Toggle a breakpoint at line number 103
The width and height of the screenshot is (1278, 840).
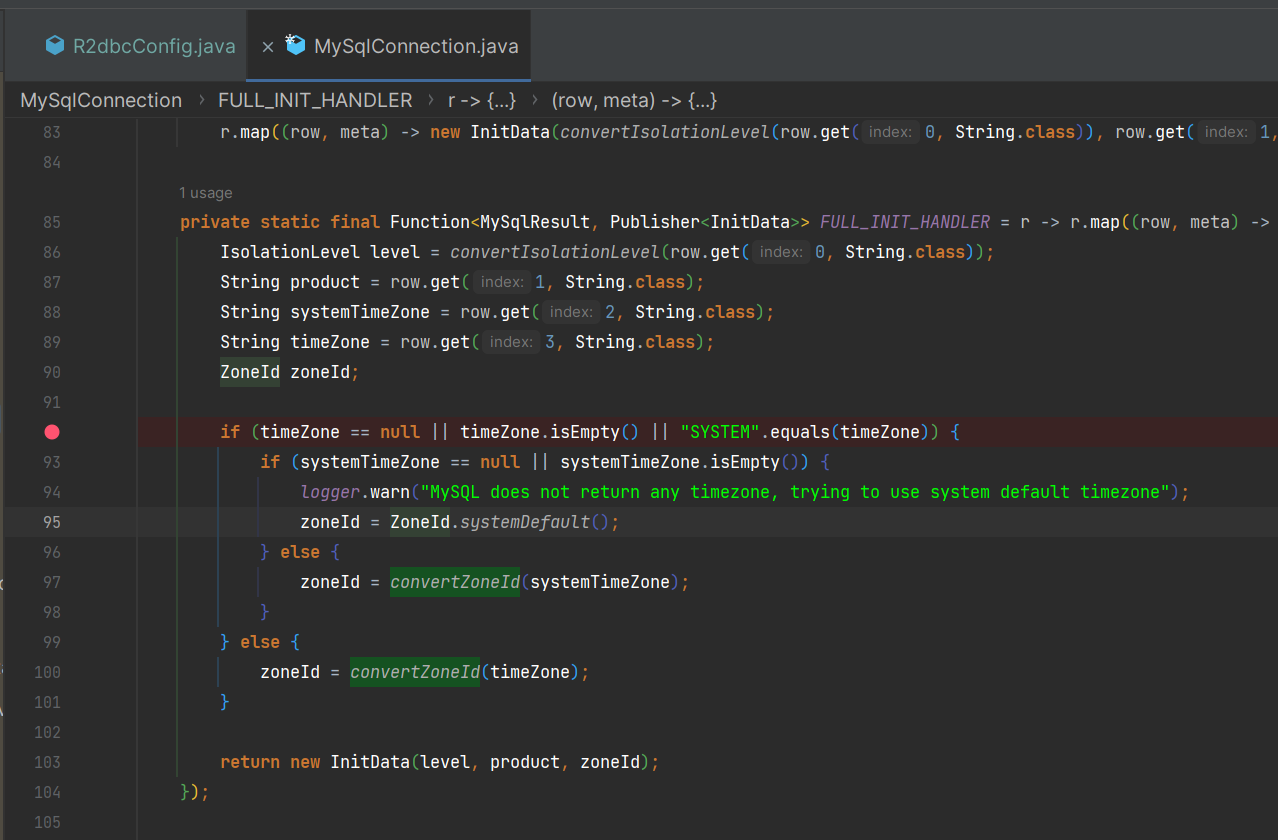[x=48, y=762]
